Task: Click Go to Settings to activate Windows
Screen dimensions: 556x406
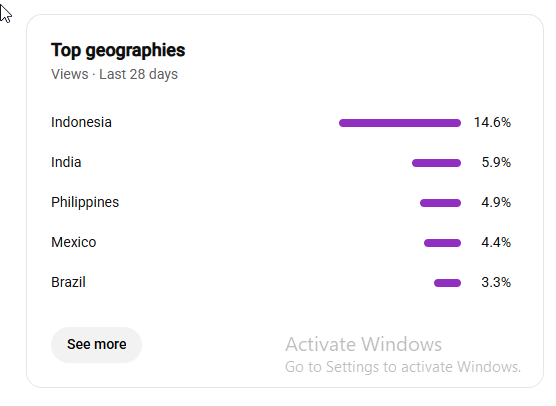Action: pos(403,367)
